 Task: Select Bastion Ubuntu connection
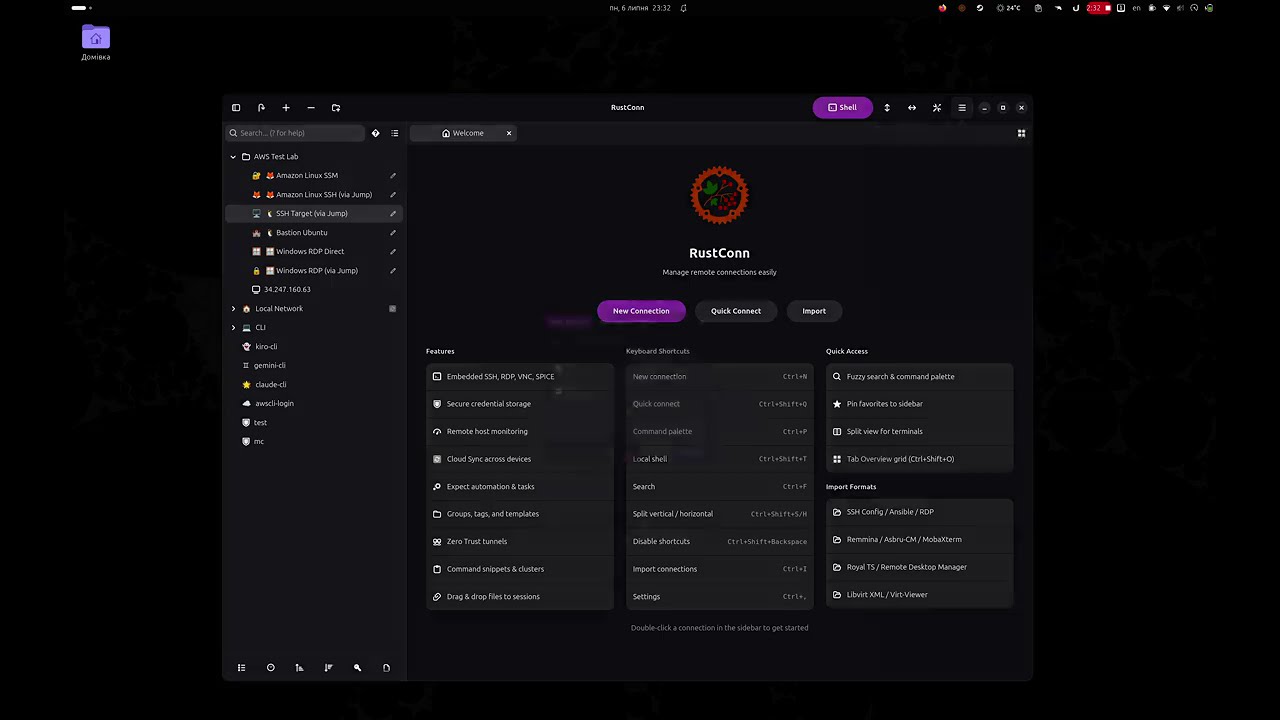[x=314, y=233]
